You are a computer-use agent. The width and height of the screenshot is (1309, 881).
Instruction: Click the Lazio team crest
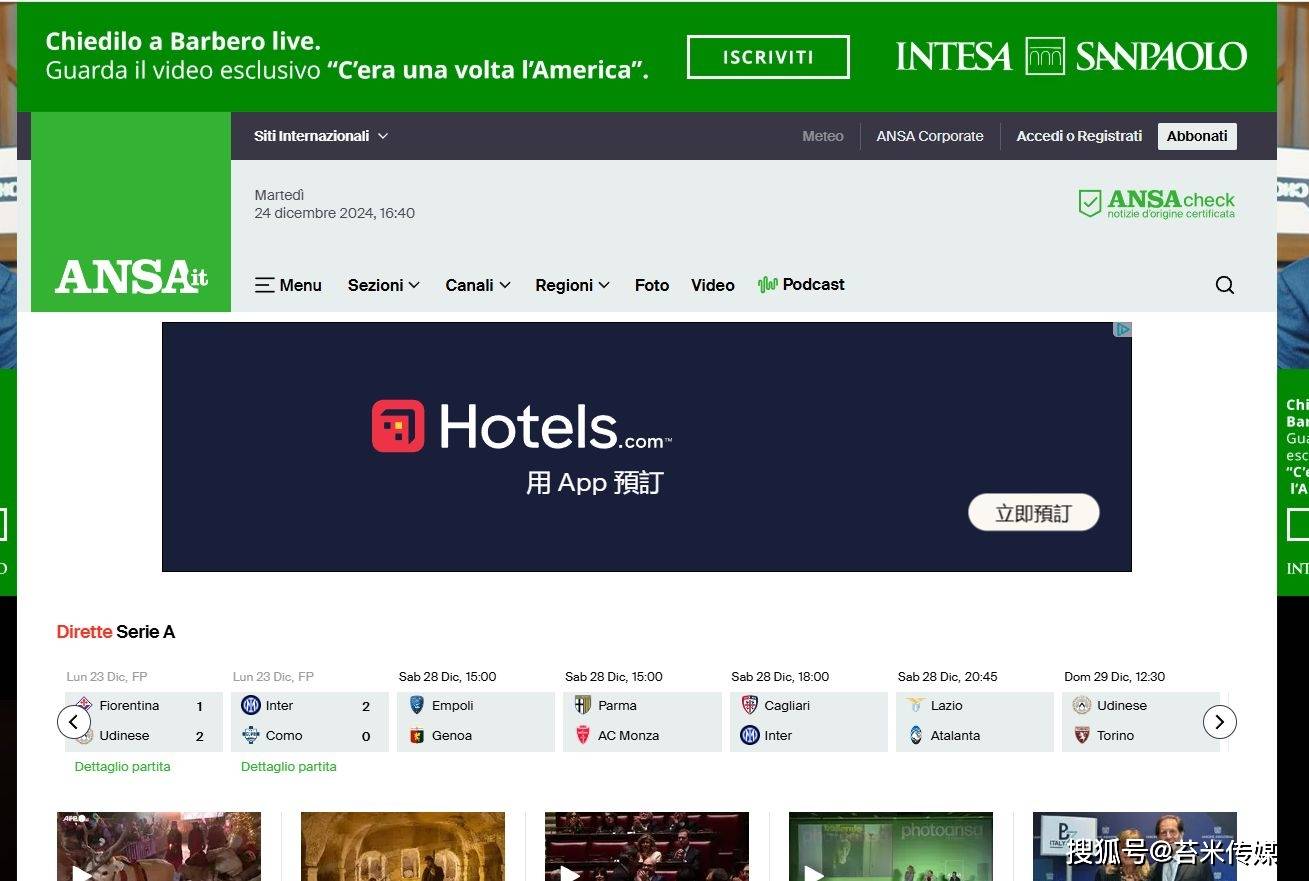(x=916, y=705)
